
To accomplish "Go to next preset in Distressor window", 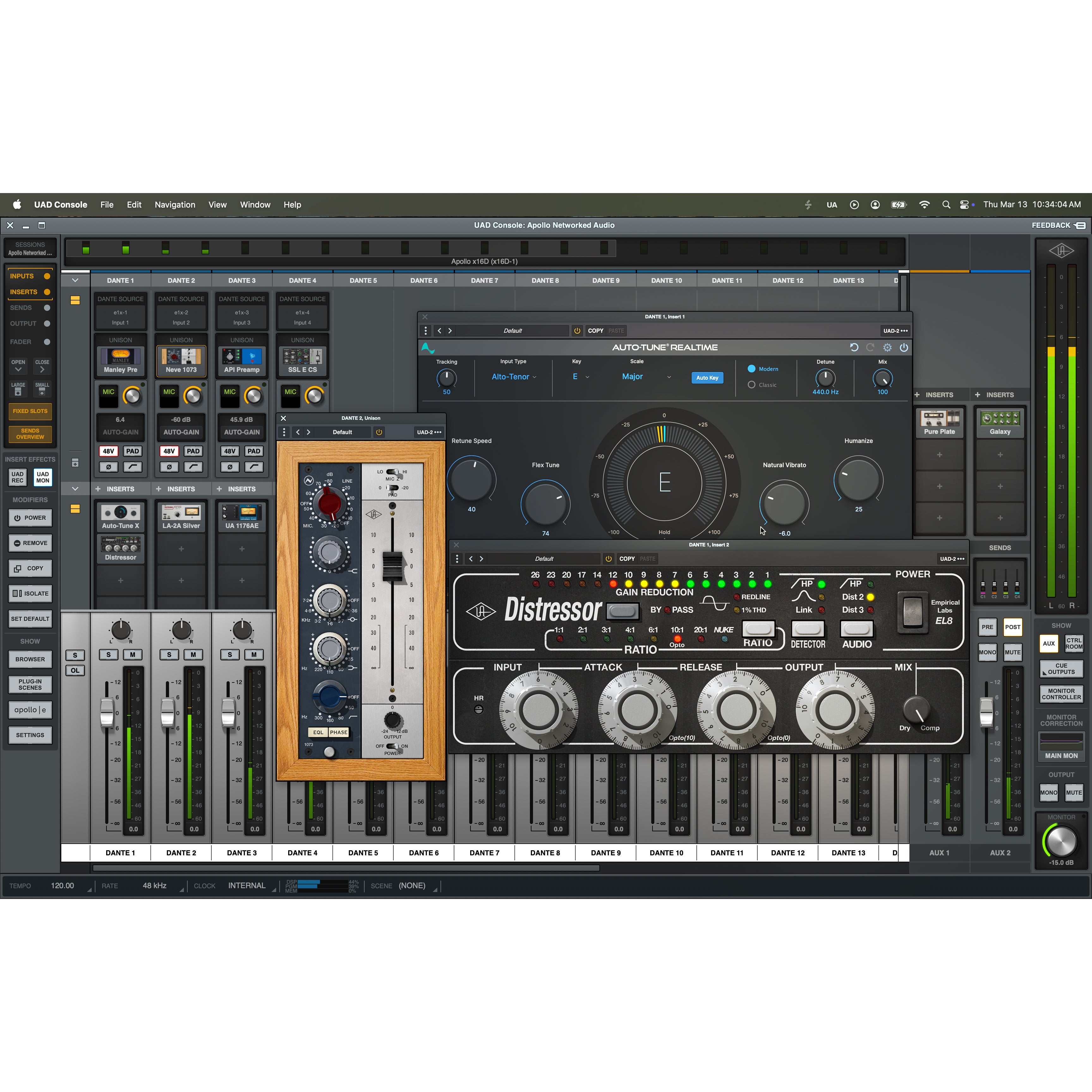I will pos(482,558).
